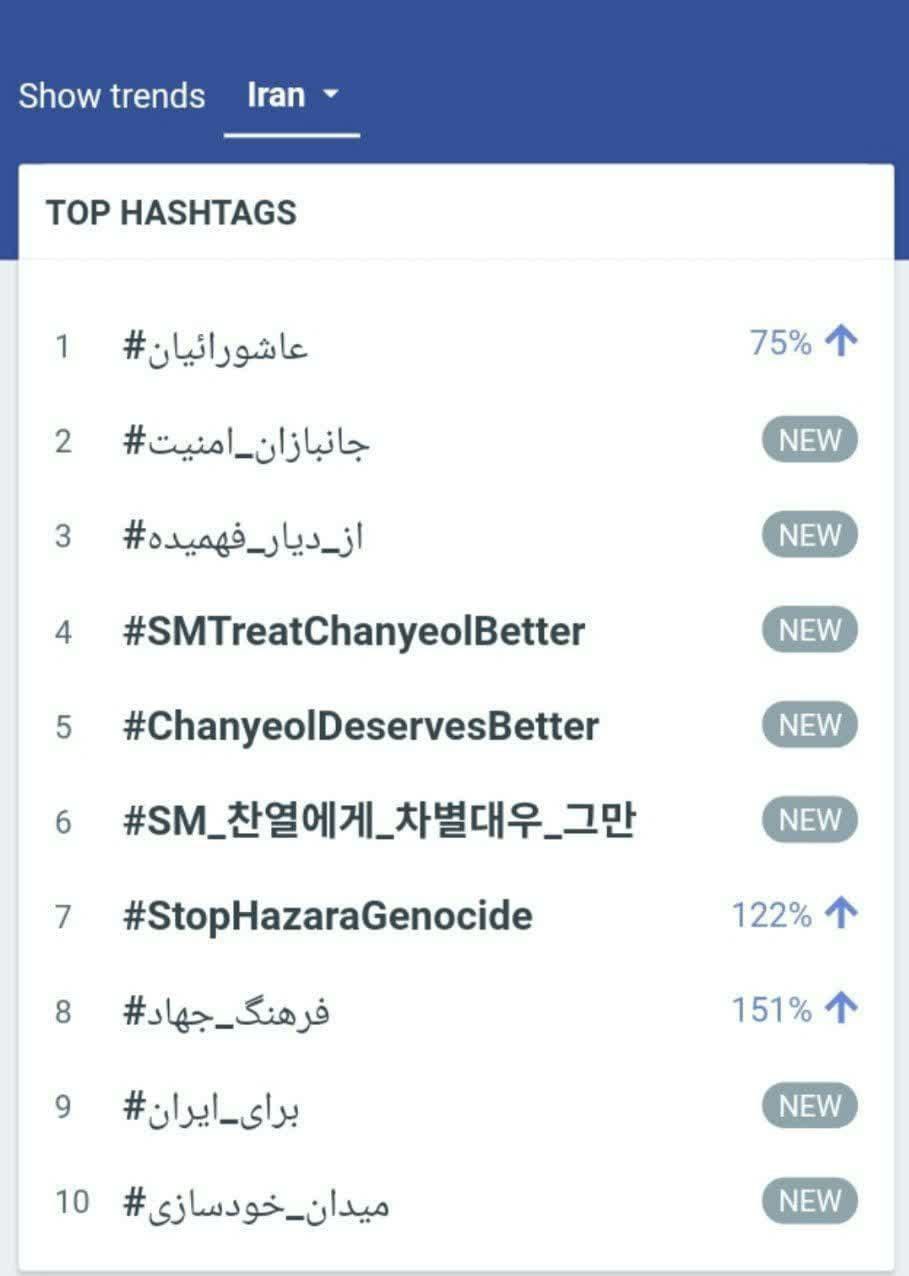
Task: Click the dropdown arrow beside Iran
Action: pos(331,95)
